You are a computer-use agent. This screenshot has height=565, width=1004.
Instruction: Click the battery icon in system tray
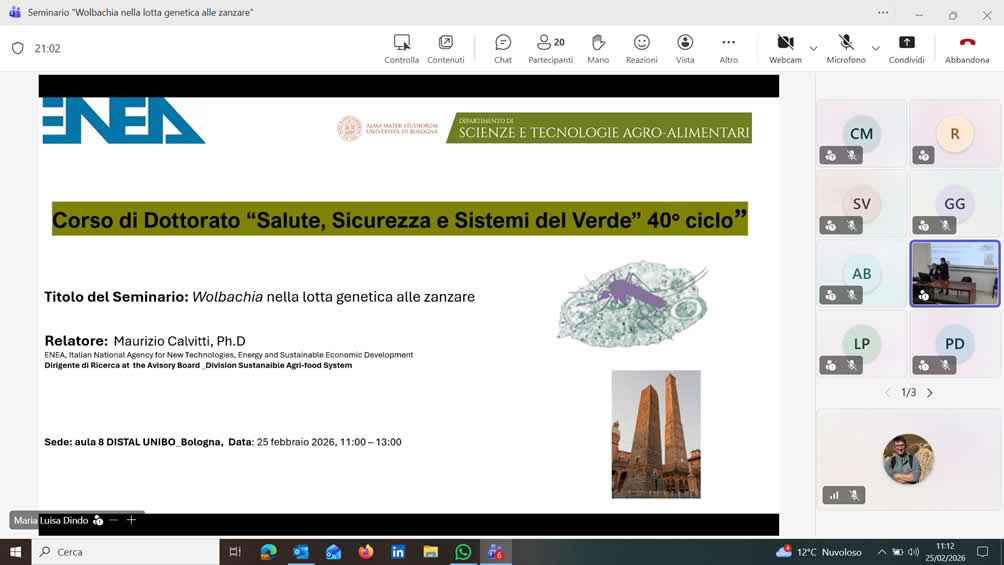(898, 552)
